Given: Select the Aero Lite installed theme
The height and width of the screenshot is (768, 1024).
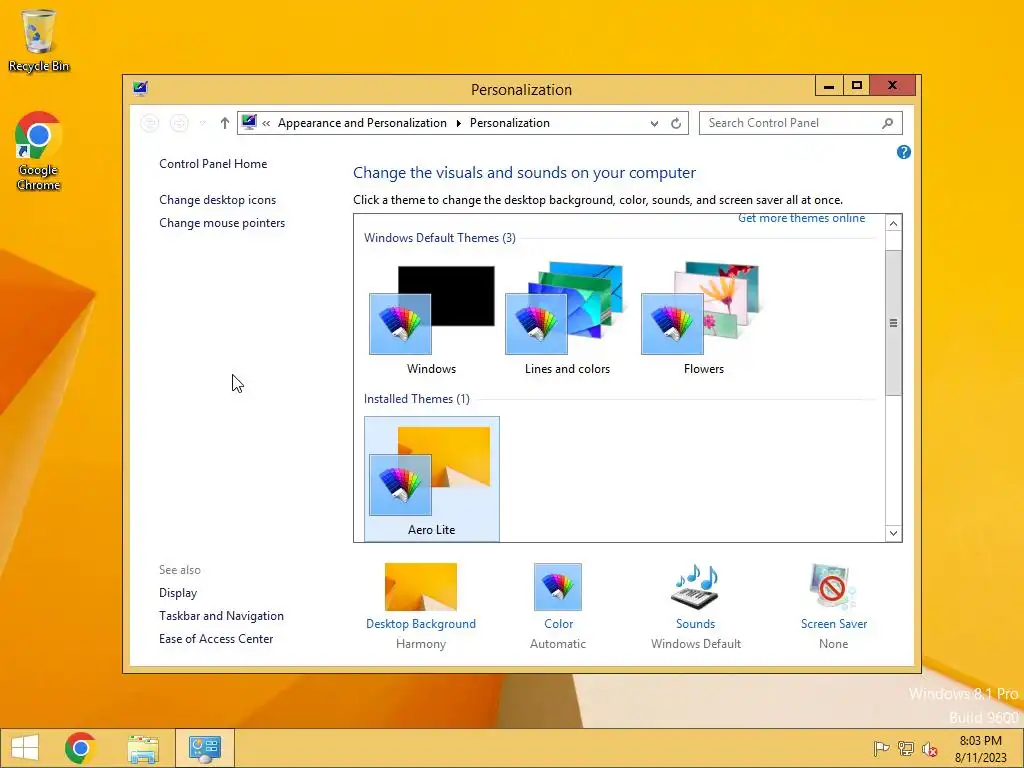Looking at the screenshot, I should coord(432,479).
